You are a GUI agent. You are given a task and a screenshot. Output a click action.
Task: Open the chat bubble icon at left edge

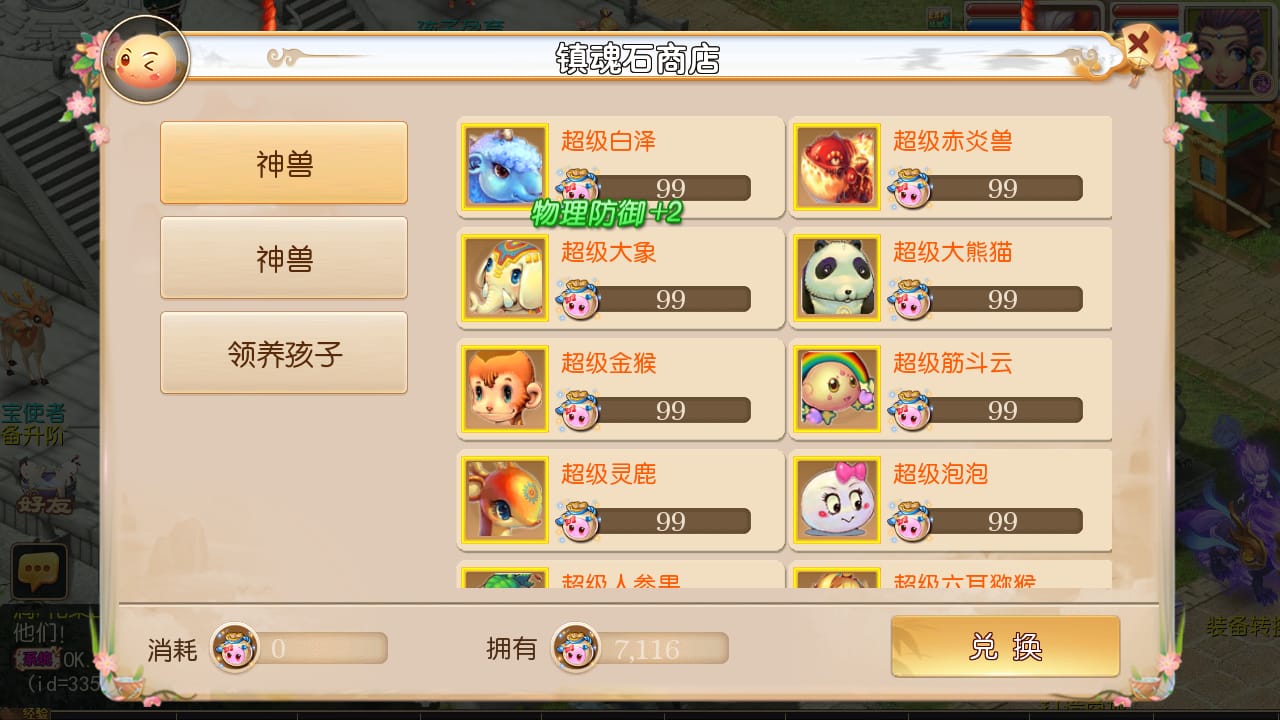point(39,572)
